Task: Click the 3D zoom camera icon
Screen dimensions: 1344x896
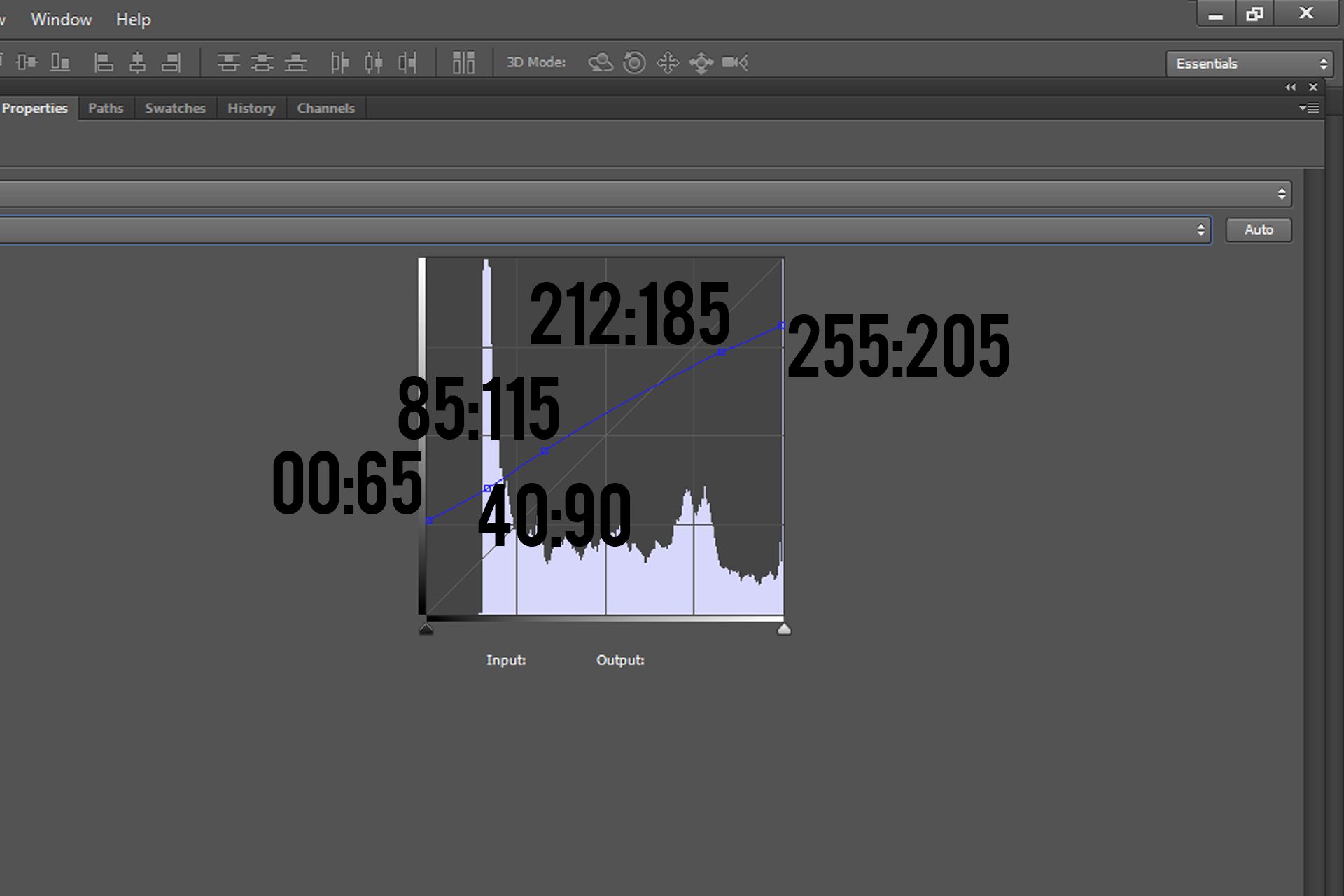Action: click(735, 62)
